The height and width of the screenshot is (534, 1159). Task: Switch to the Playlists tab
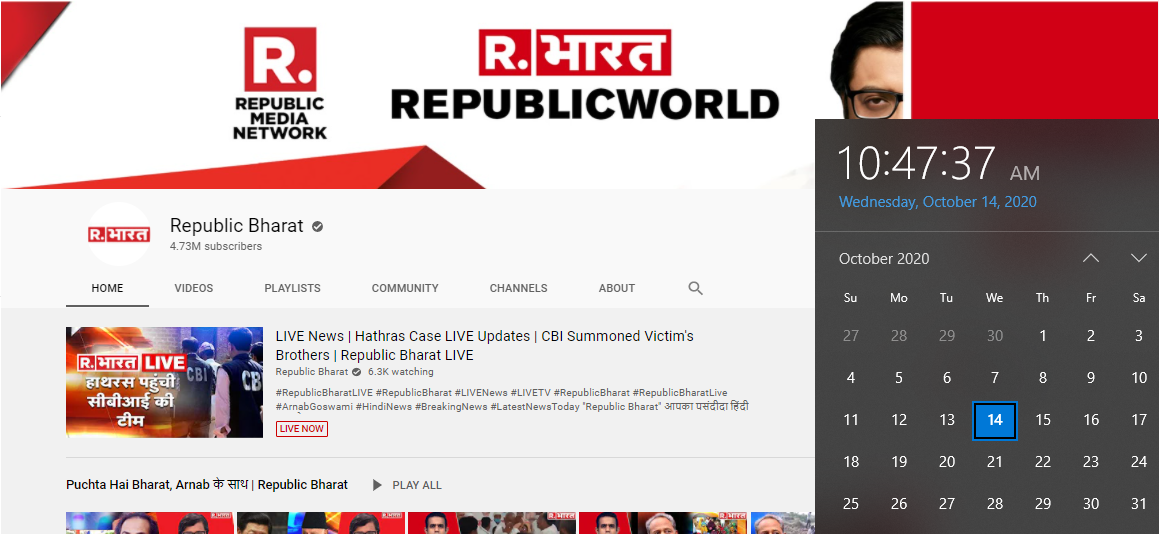tap(292, 288)
